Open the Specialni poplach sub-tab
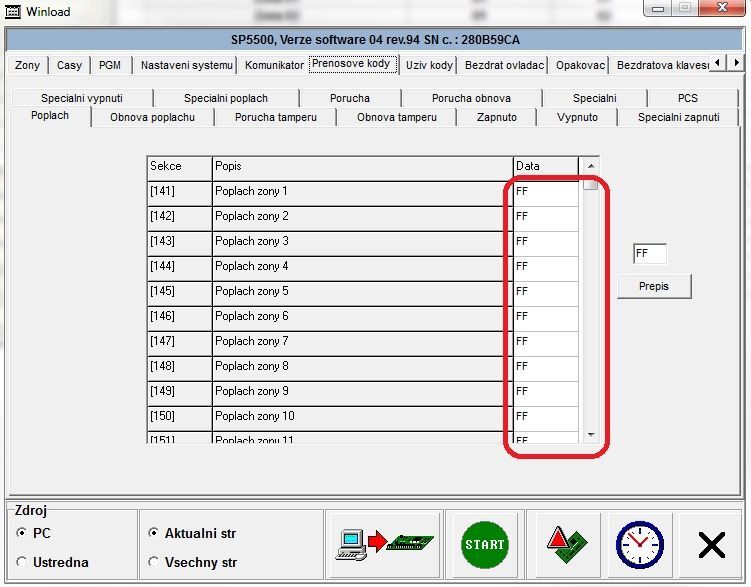Viewport: 751px width, 587px height. [x=225, y=98]
